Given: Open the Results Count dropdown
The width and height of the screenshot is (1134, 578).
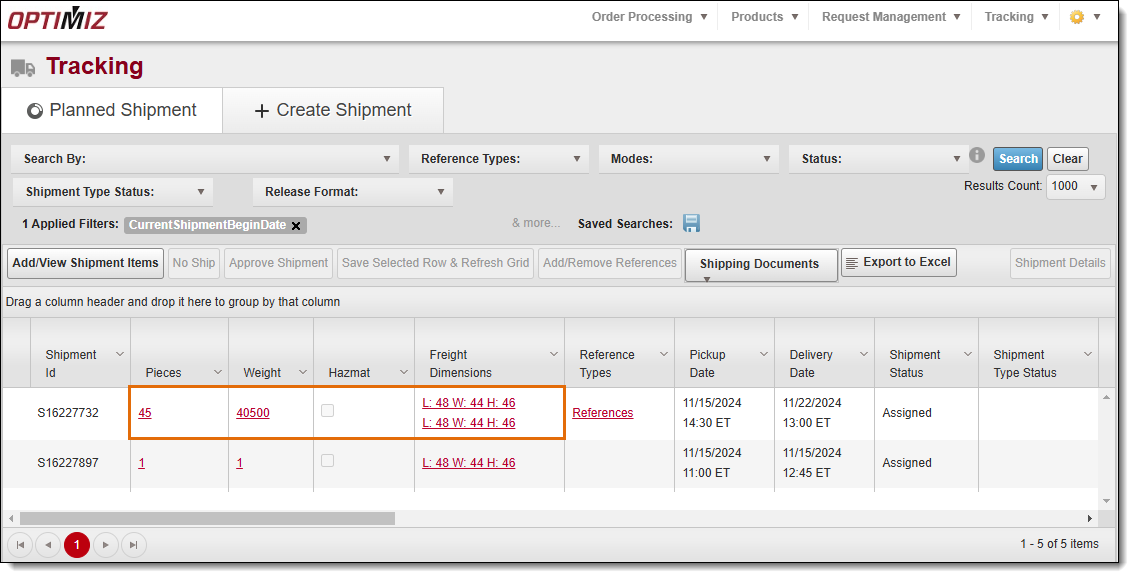Looking at the screenshot, I should (1075, 187).
